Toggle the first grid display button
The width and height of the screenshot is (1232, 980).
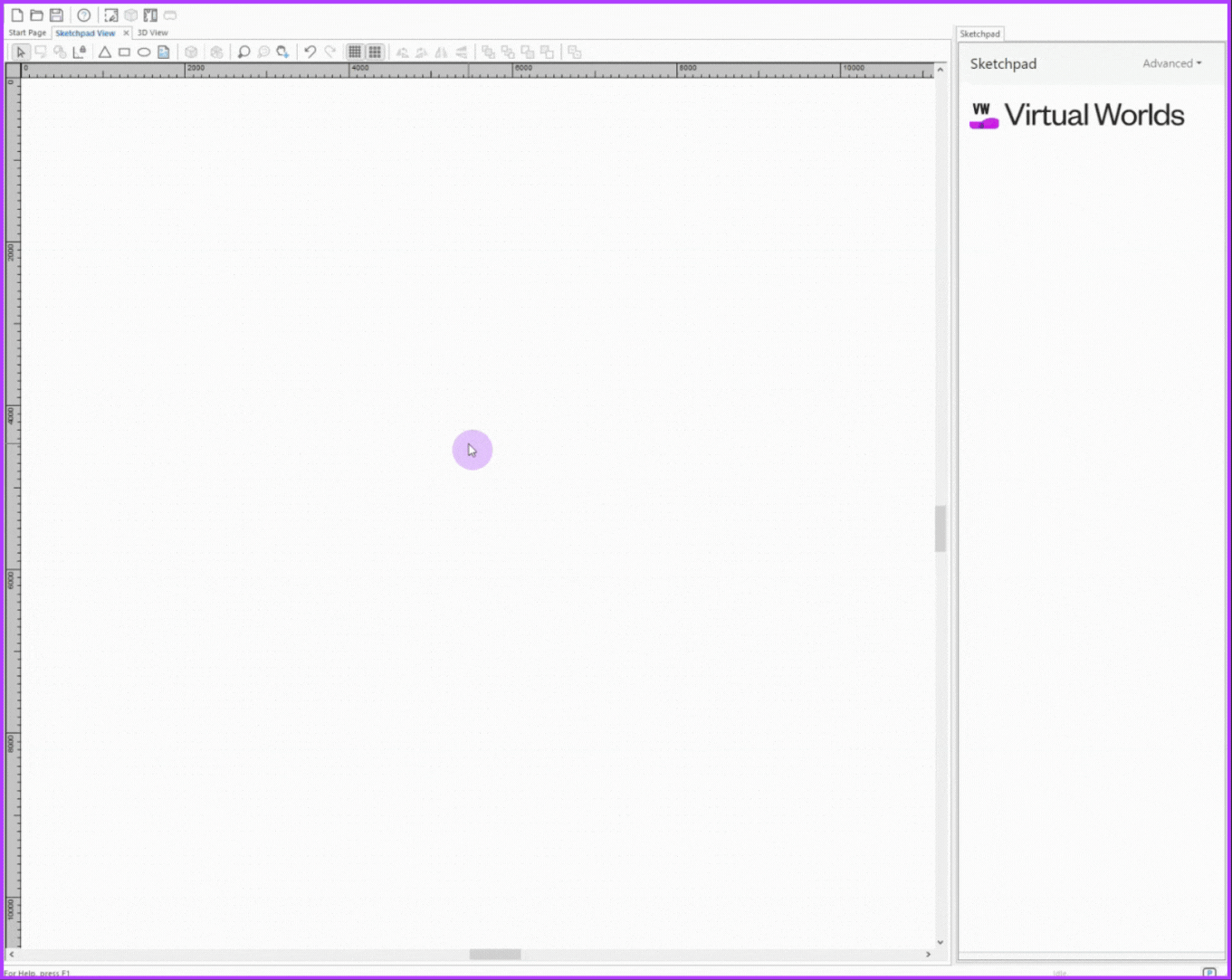355,52
